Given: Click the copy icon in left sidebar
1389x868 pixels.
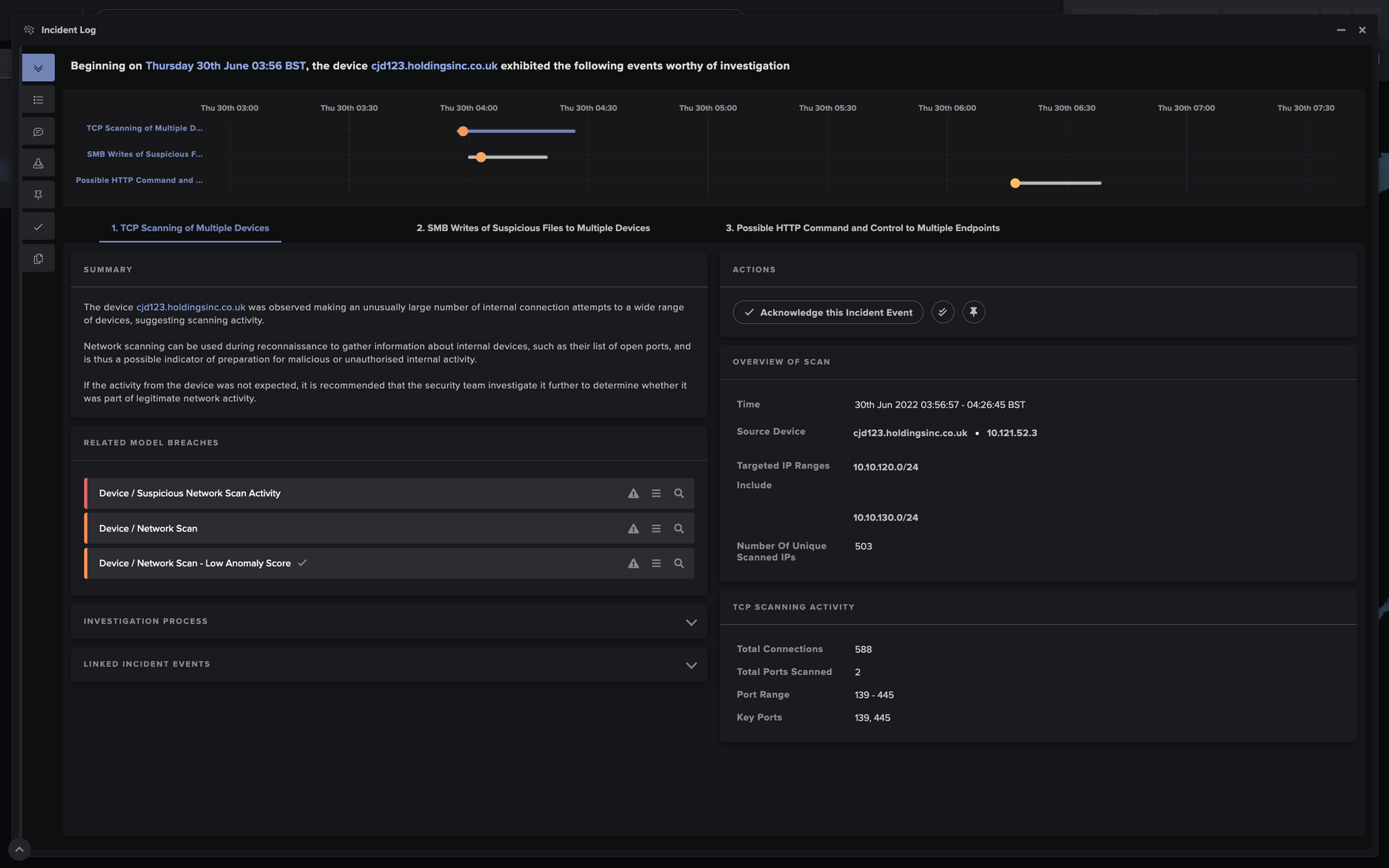Looking at the screenshot, I should tap(38, 259).
